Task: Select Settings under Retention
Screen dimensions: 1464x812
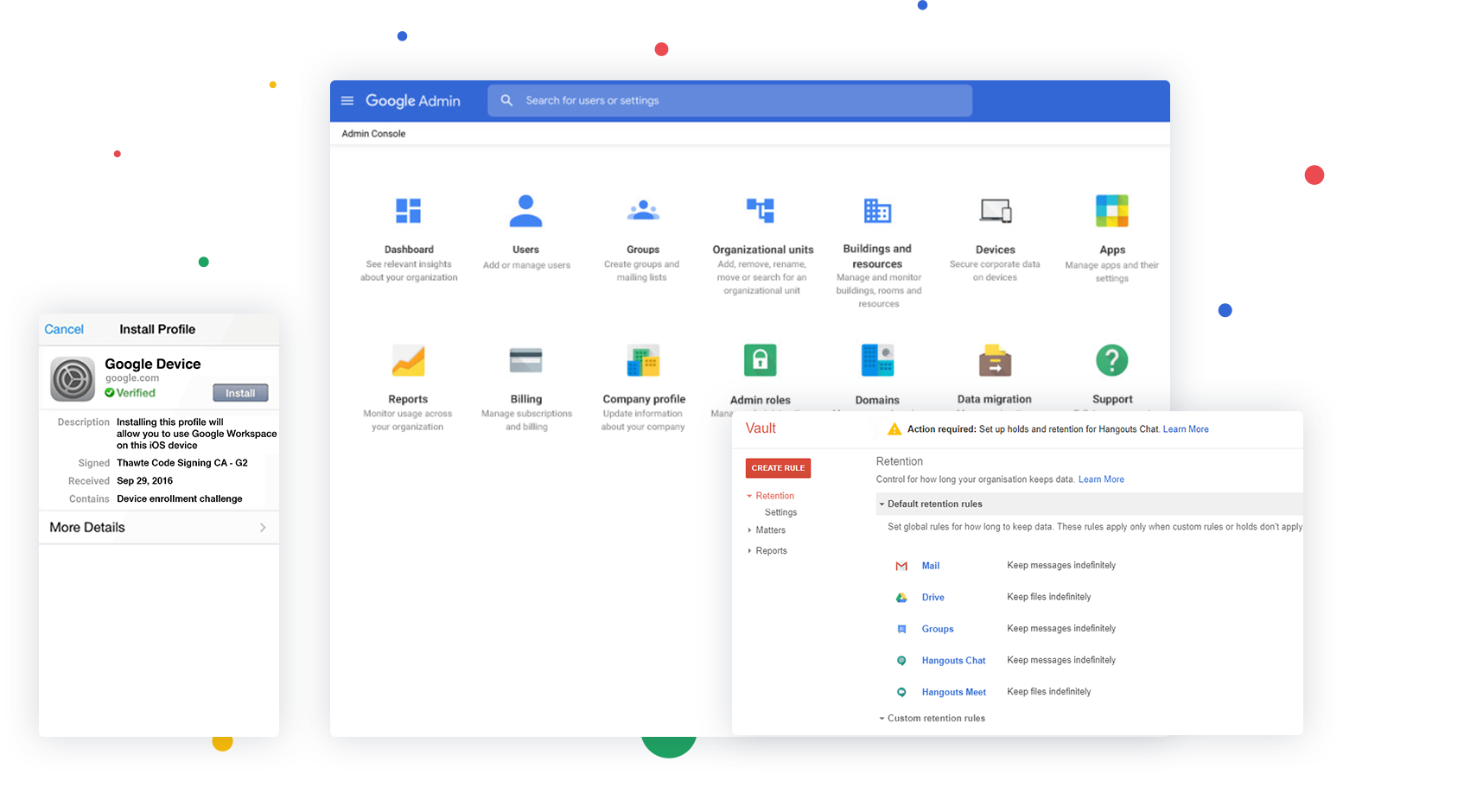Action: click(x=780, y=511)
